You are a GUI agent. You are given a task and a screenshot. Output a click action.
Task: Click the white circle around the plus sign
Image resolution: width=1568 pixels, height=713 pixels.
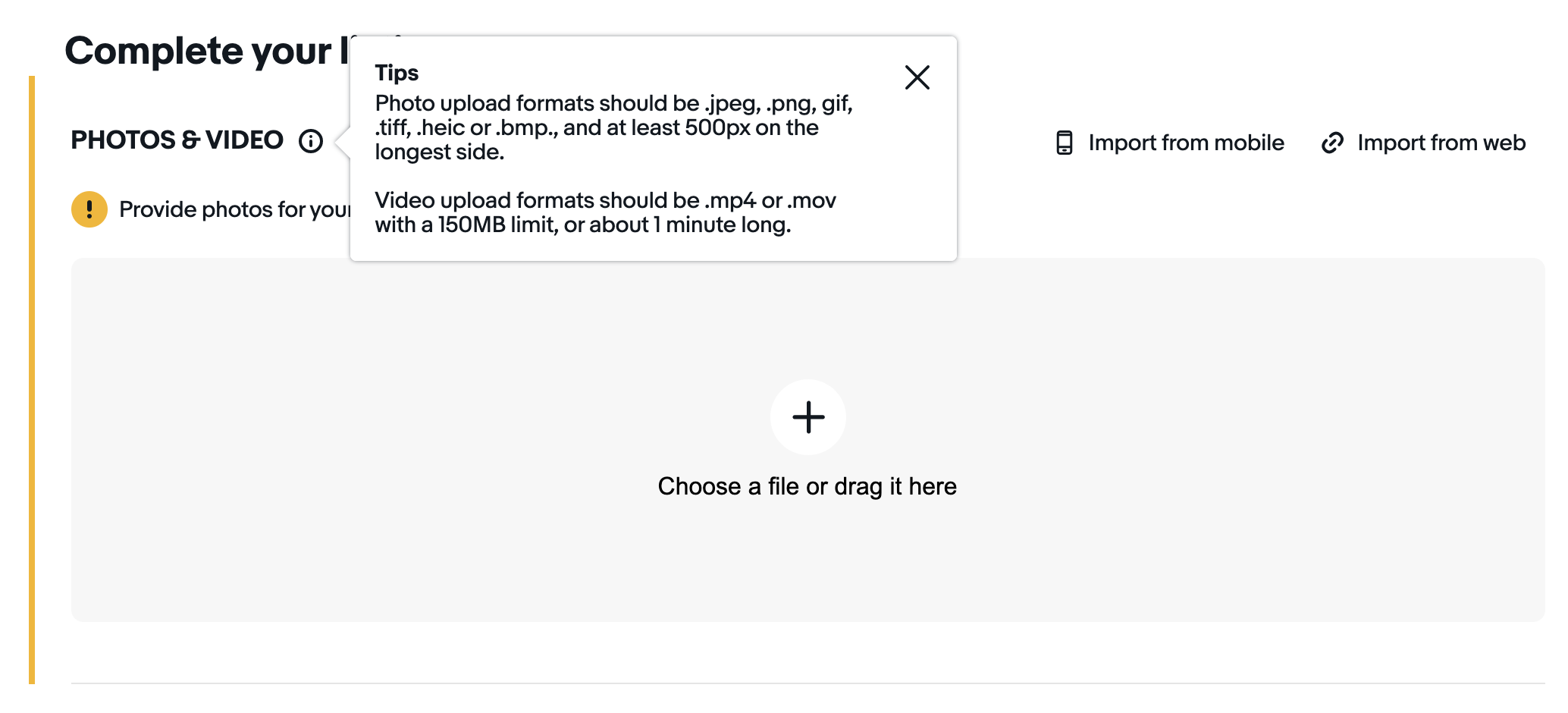click(x=808, y=417)
